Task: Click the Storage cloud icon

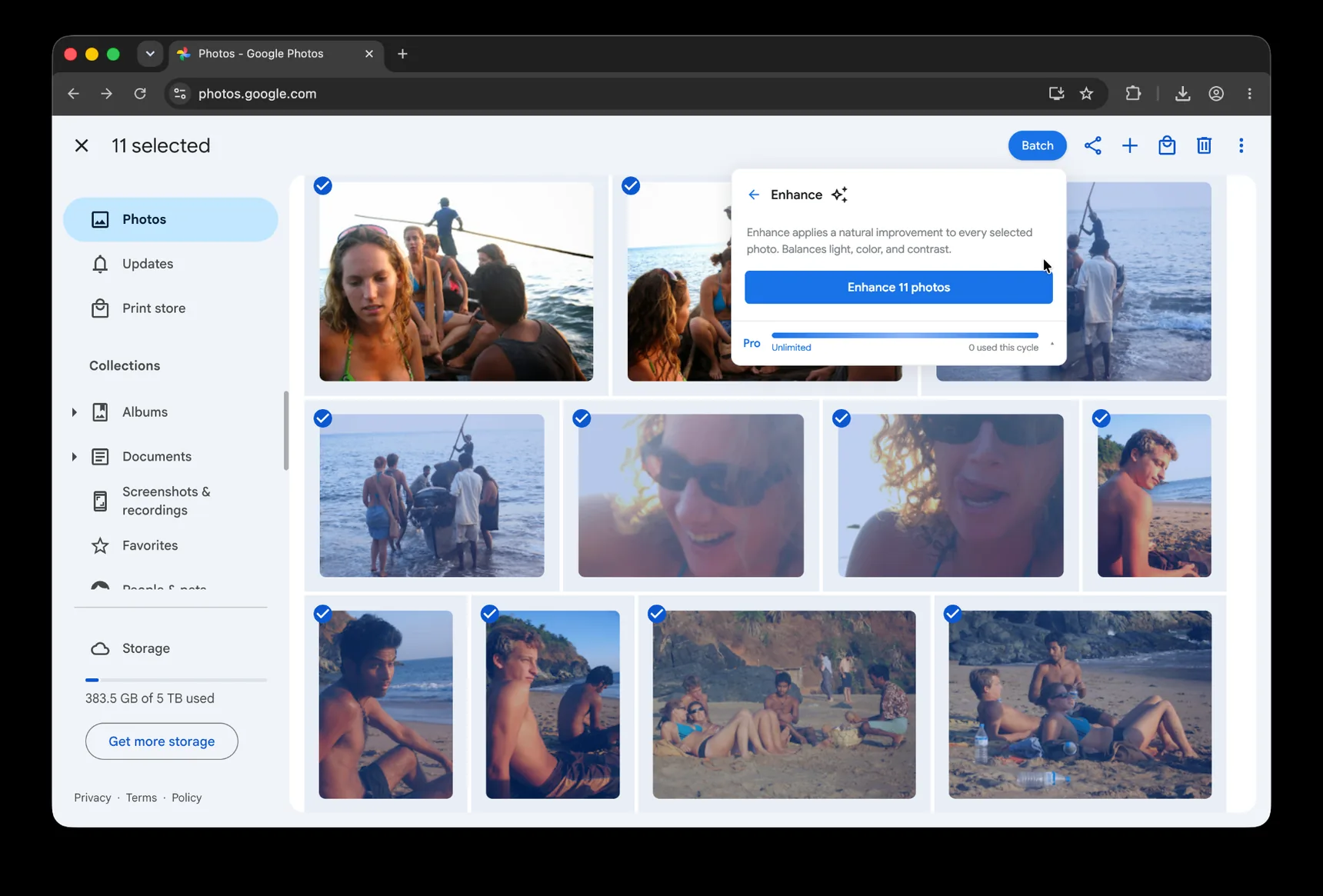Action: pyautogui.click(x=100, y=648)
